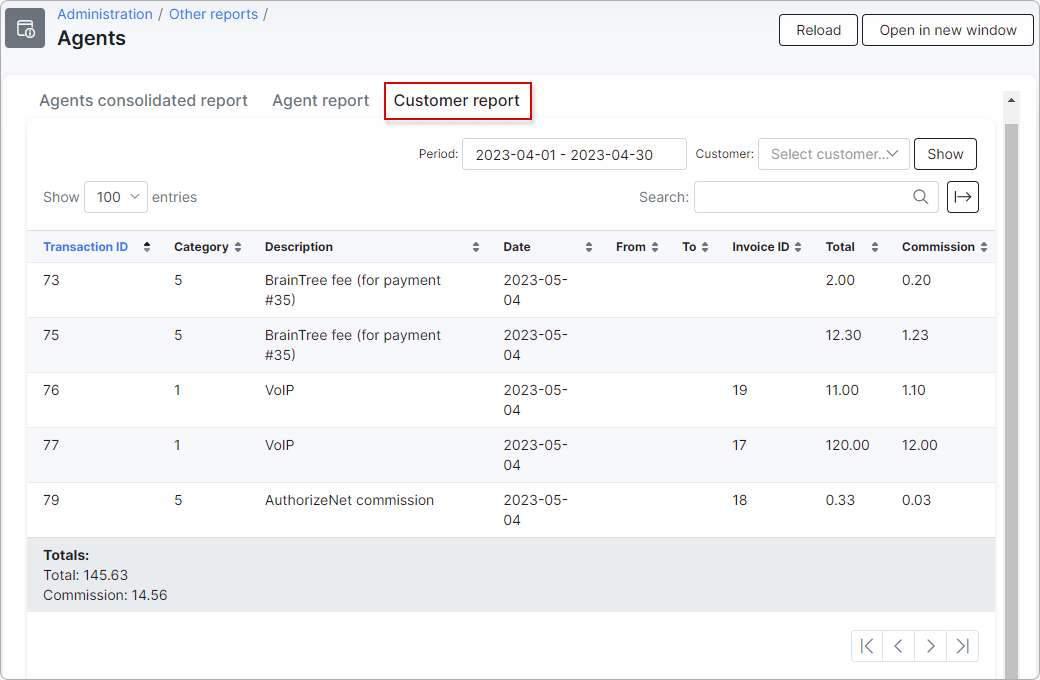
Task: Sort table by From column
Action: [655, 247]
